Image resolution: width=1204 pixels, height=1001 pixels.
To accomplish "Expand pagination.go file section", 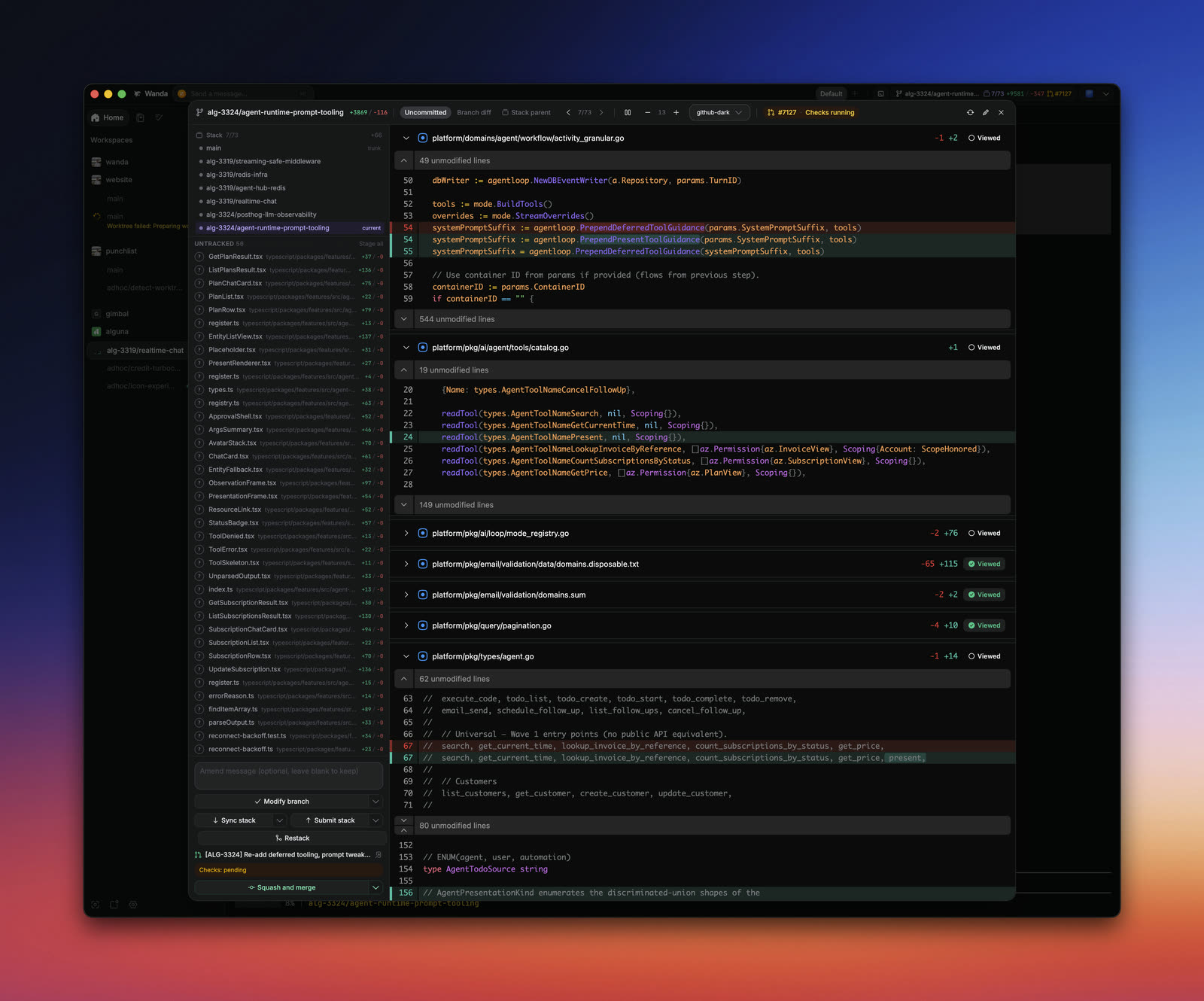I will click(x=406, y=626).
